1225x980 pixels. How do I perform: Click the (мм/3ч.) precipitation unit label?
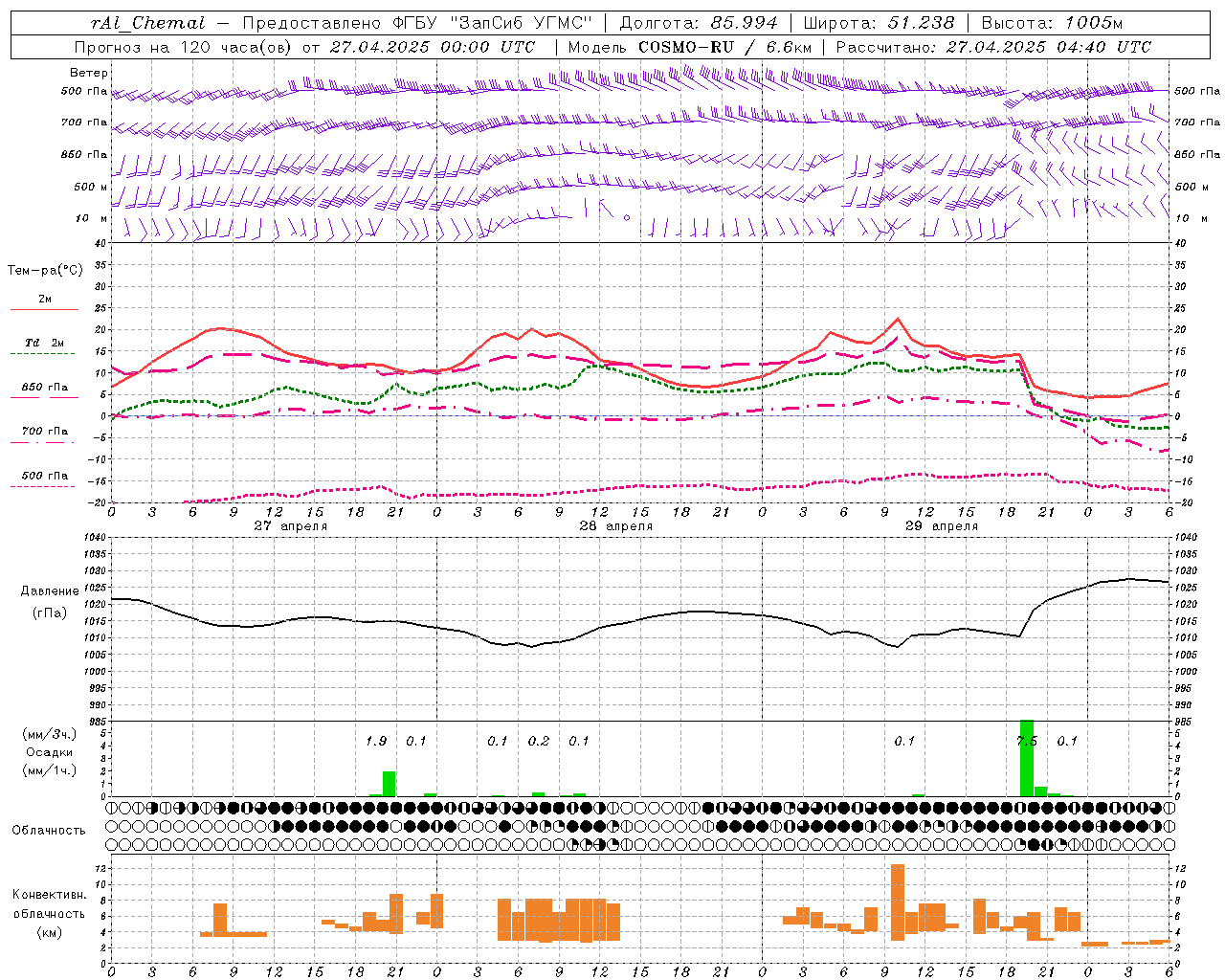pyautogui.click(x=50, y=734)
